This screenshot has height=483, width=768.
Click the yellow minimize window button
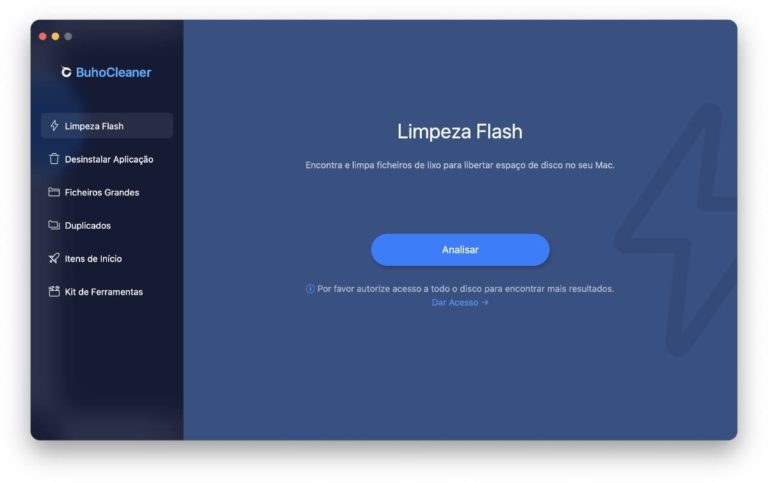pos(55,36)
